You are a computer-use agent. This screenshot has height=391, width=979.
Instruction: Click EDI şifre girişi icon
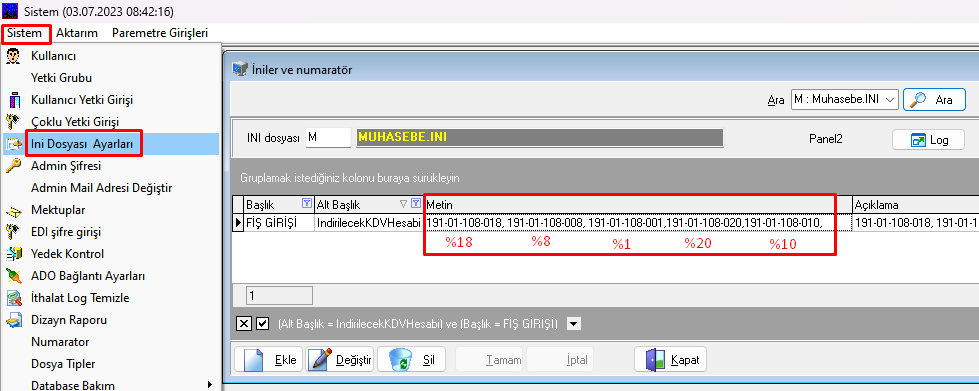(13, 232)
